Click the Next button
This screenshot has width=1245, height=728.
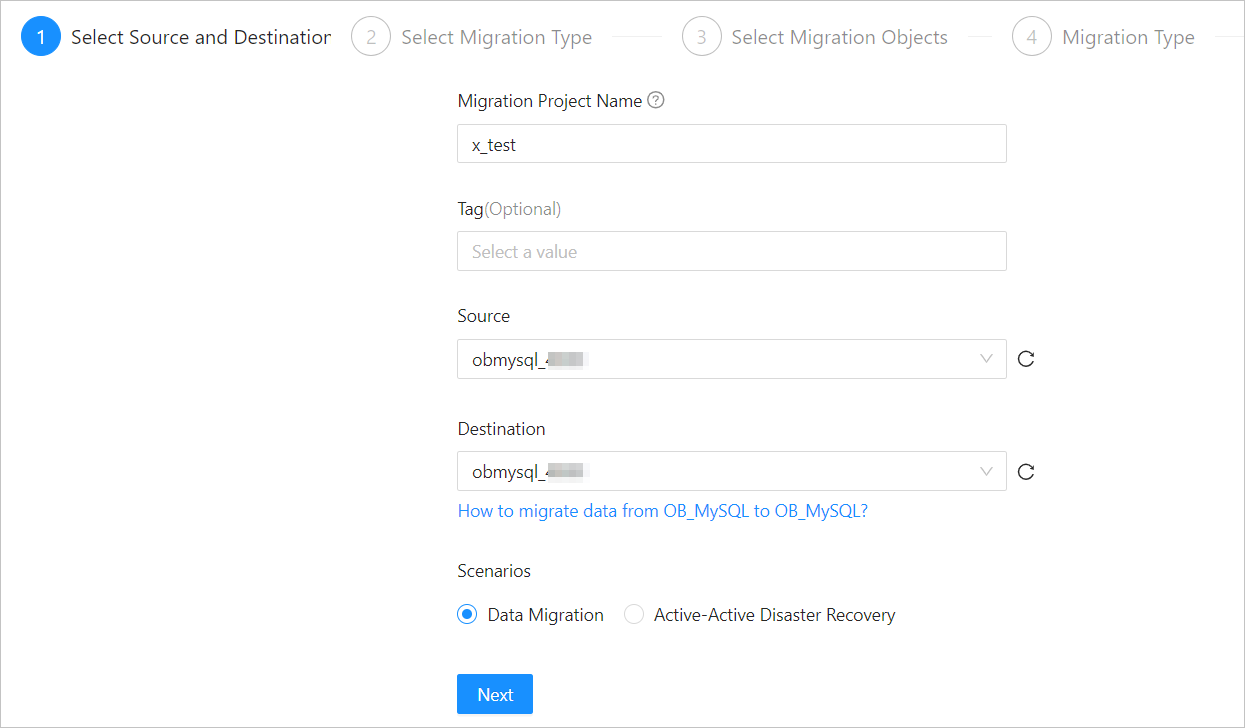tap(495, 694)
